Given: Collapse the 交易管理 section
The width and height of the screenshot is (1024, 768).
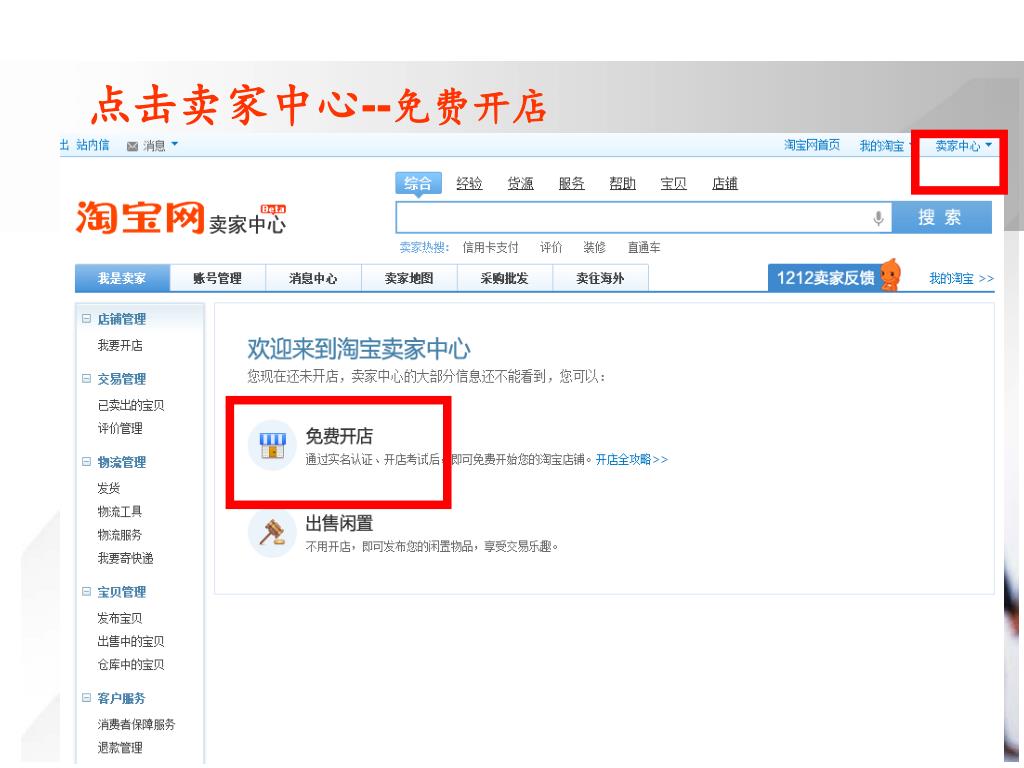Looking at the screenshot, I should [86, 379].
